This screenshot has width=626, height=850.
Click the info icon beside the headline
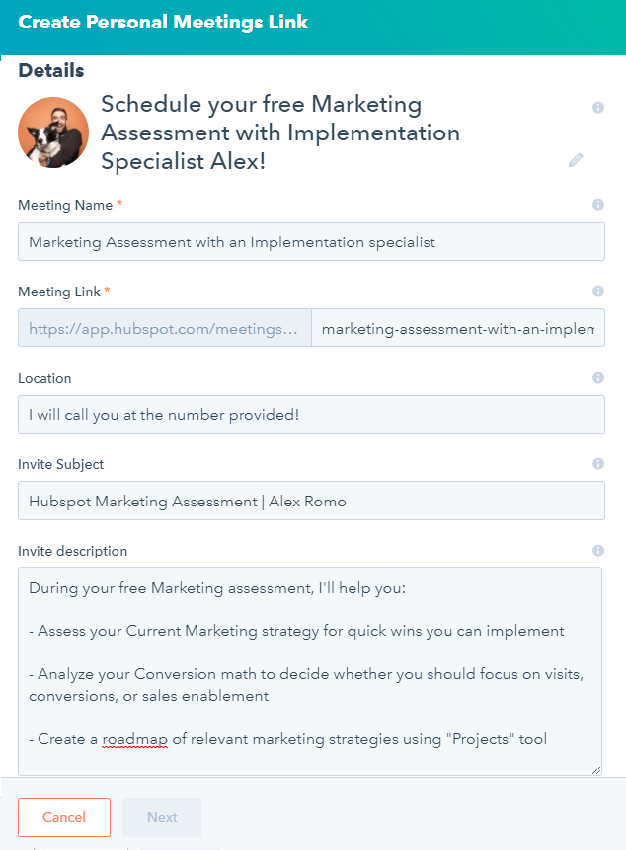[x=598, y=107]
